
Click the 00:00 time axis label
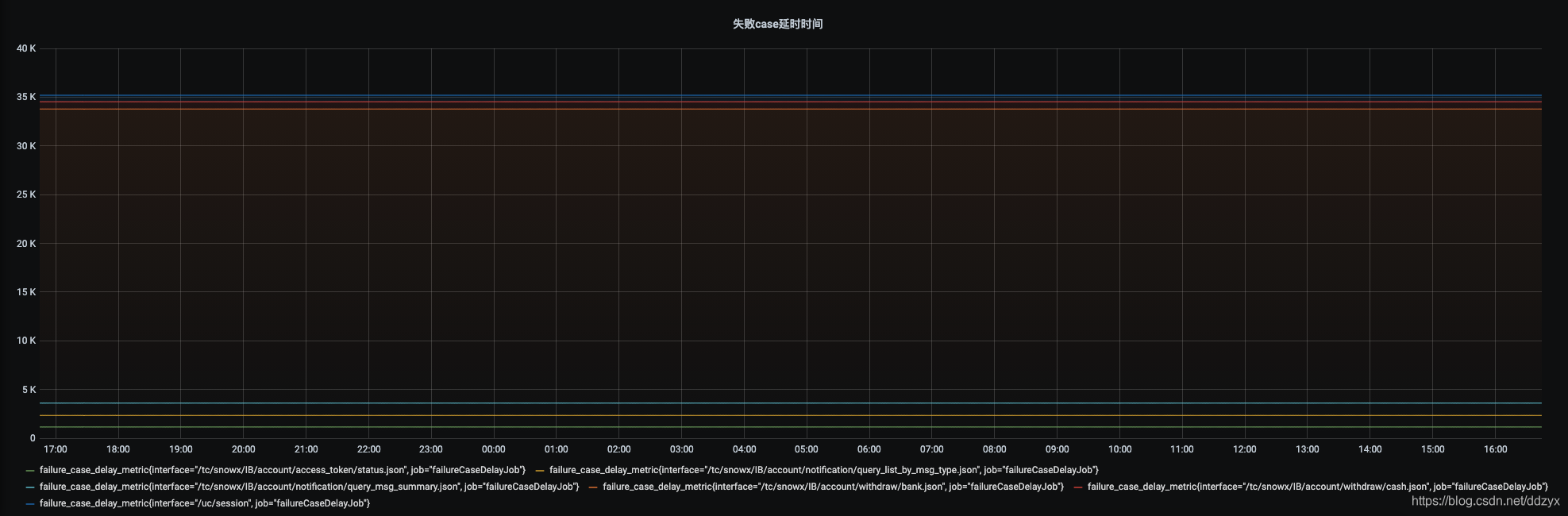click(494, 449)
